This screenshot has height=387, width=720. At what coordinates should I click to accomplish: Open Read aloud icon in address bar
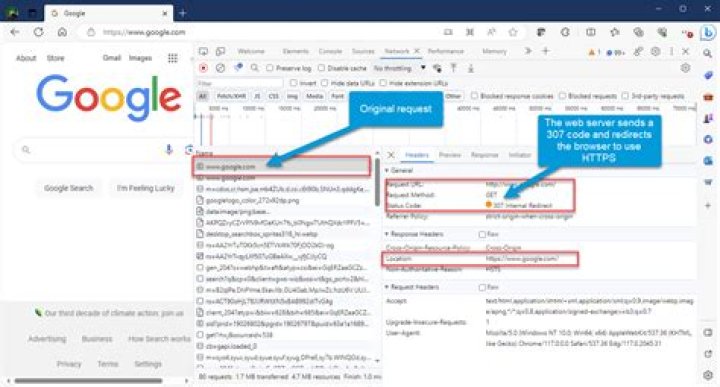pyautogui.click(x=491, y=32)
